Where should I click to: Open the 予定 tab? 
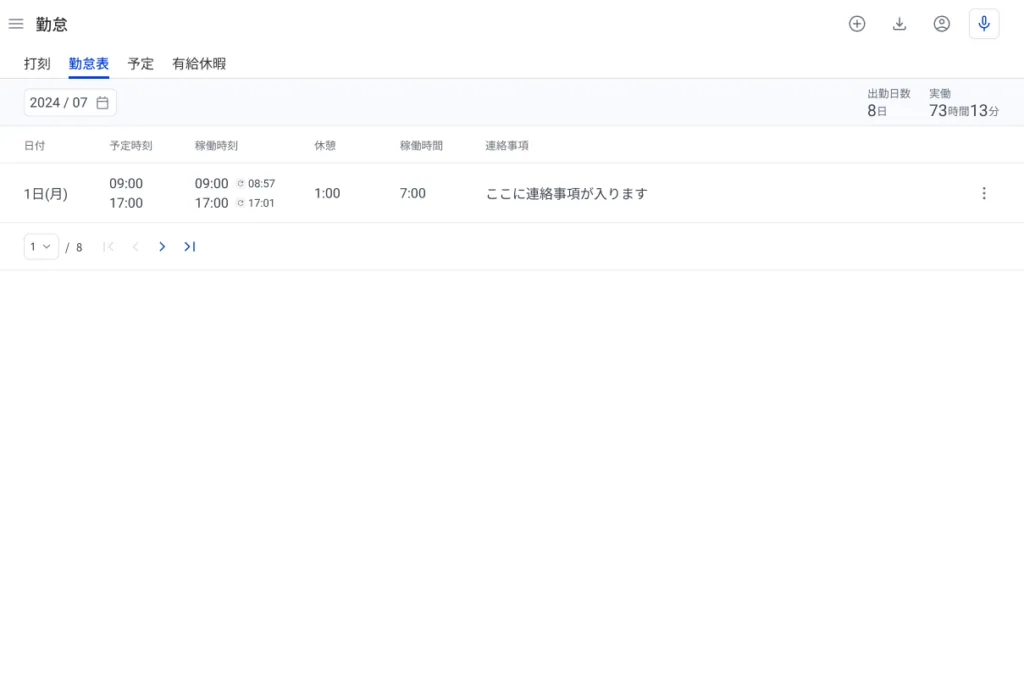[140, 64]
